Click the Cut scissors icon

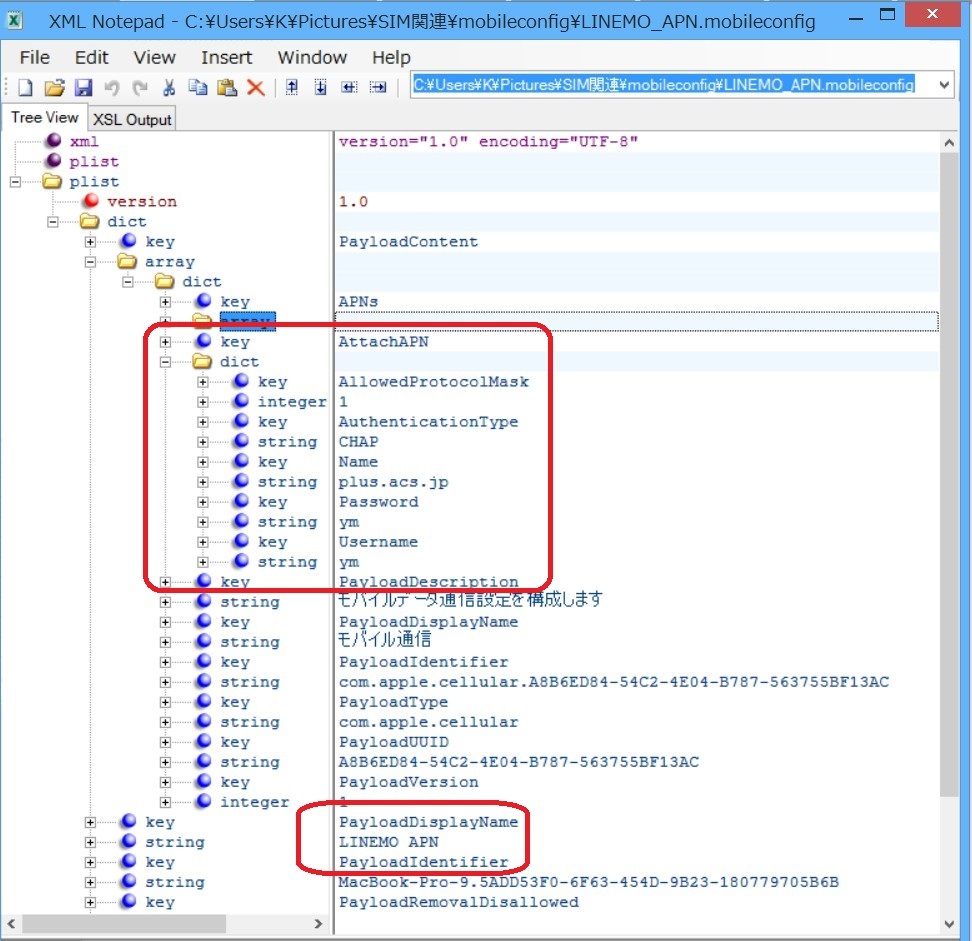(169, 88)
